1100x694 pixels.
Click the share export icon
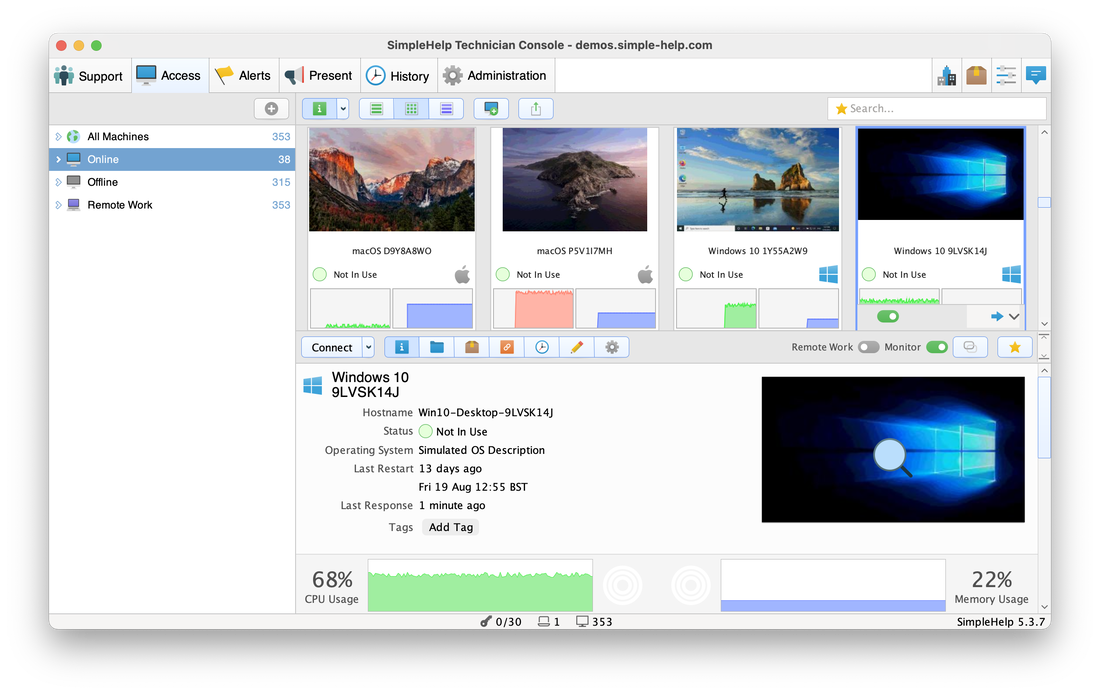(536, 109)
